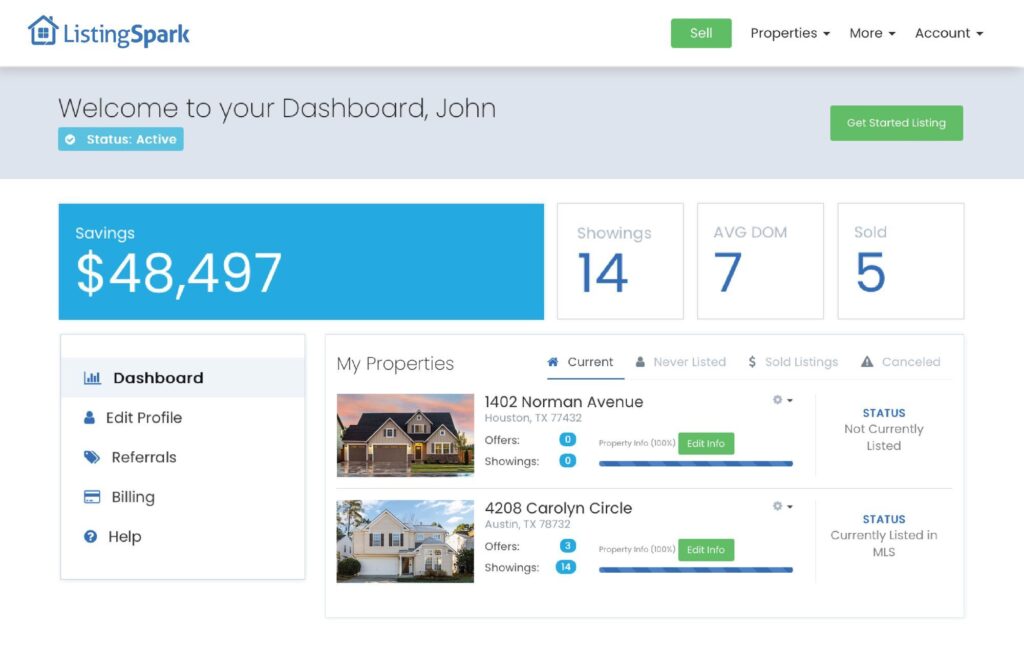The image size is (1024, 648).
Task: Switch to the Never Listed tab
Action: coord(689,362)
